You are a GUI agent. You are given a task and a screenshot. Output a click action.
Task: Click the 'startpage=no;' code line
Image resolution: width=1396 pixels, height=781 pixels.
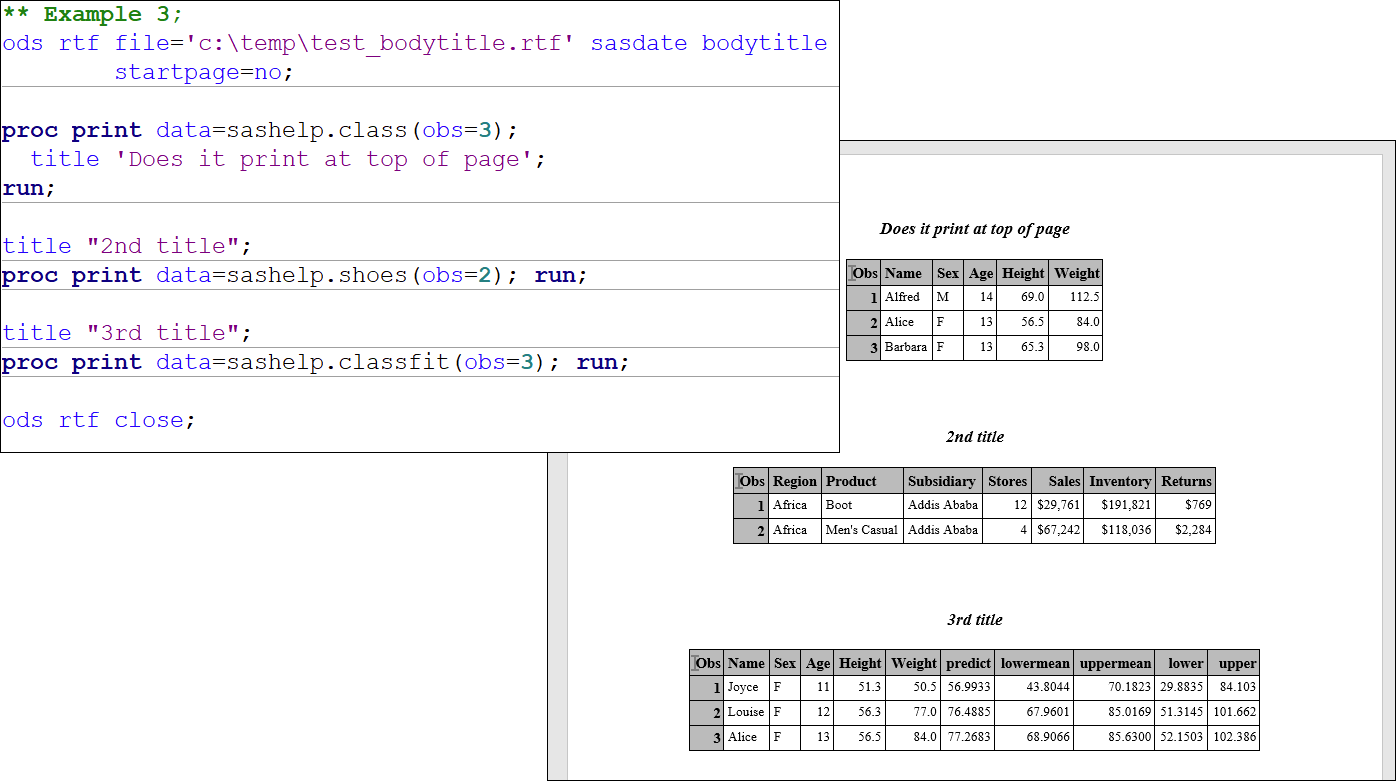(205, 72)
